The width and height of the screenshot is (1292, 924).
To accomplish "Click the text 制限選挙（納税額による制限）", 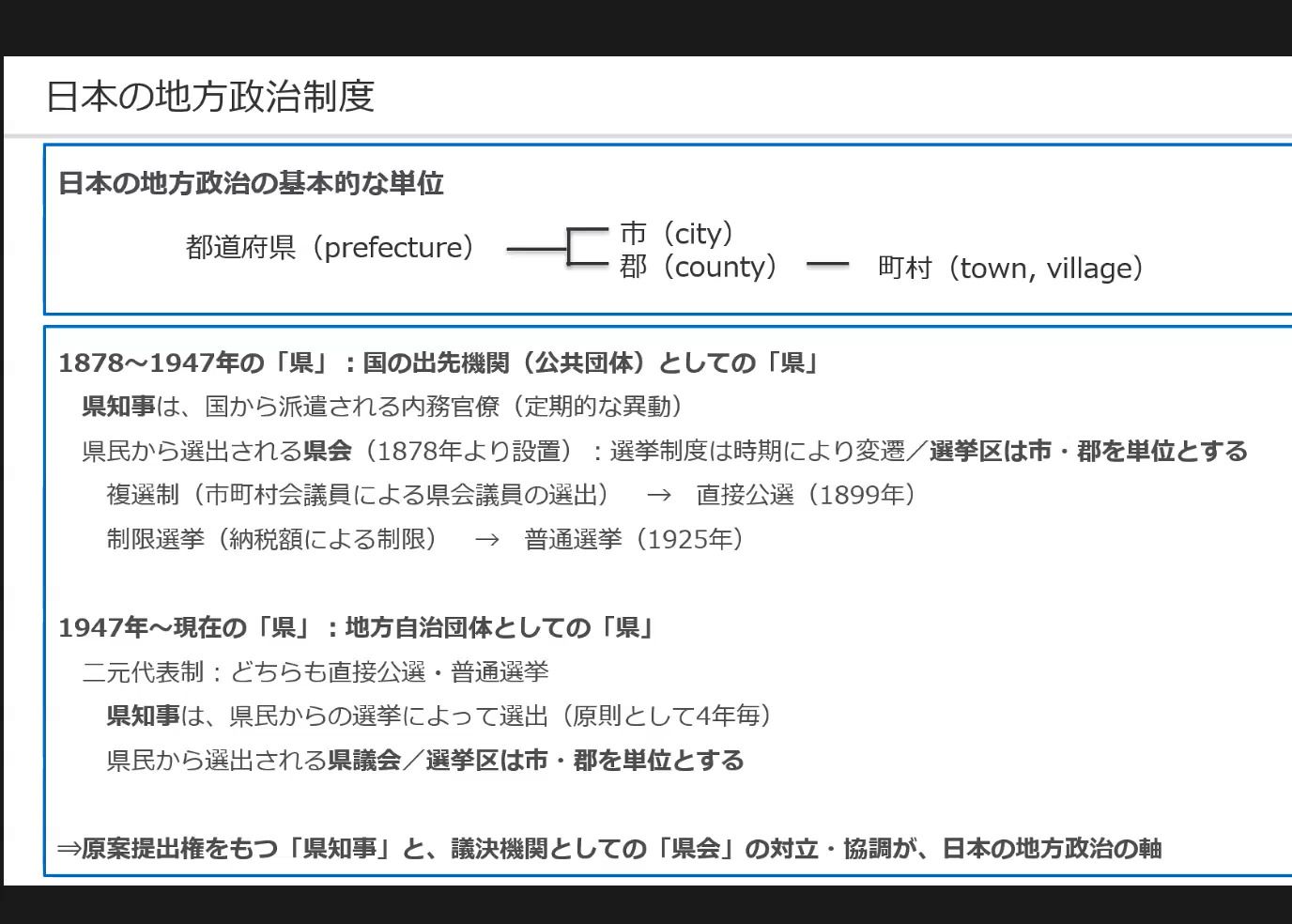I will (x=276, y=539).
